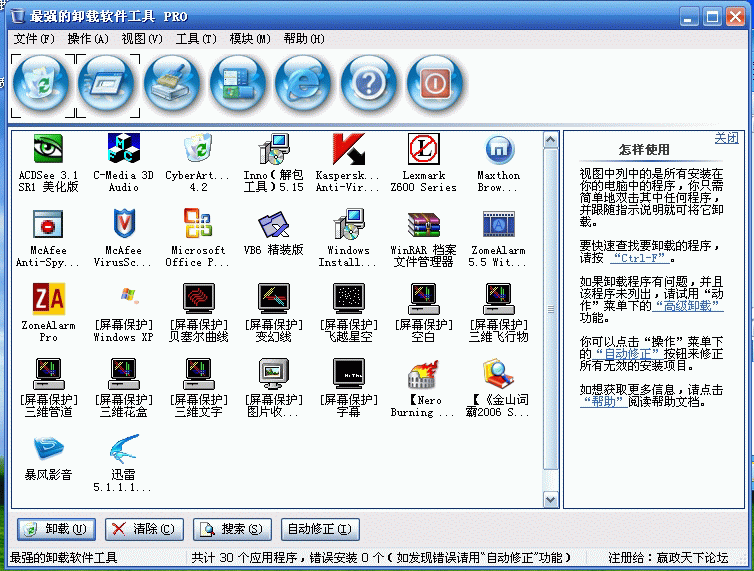This screenshot has width=754, height=571.
Task: Open the 视图(V) menu
Action: click(142, 39)
